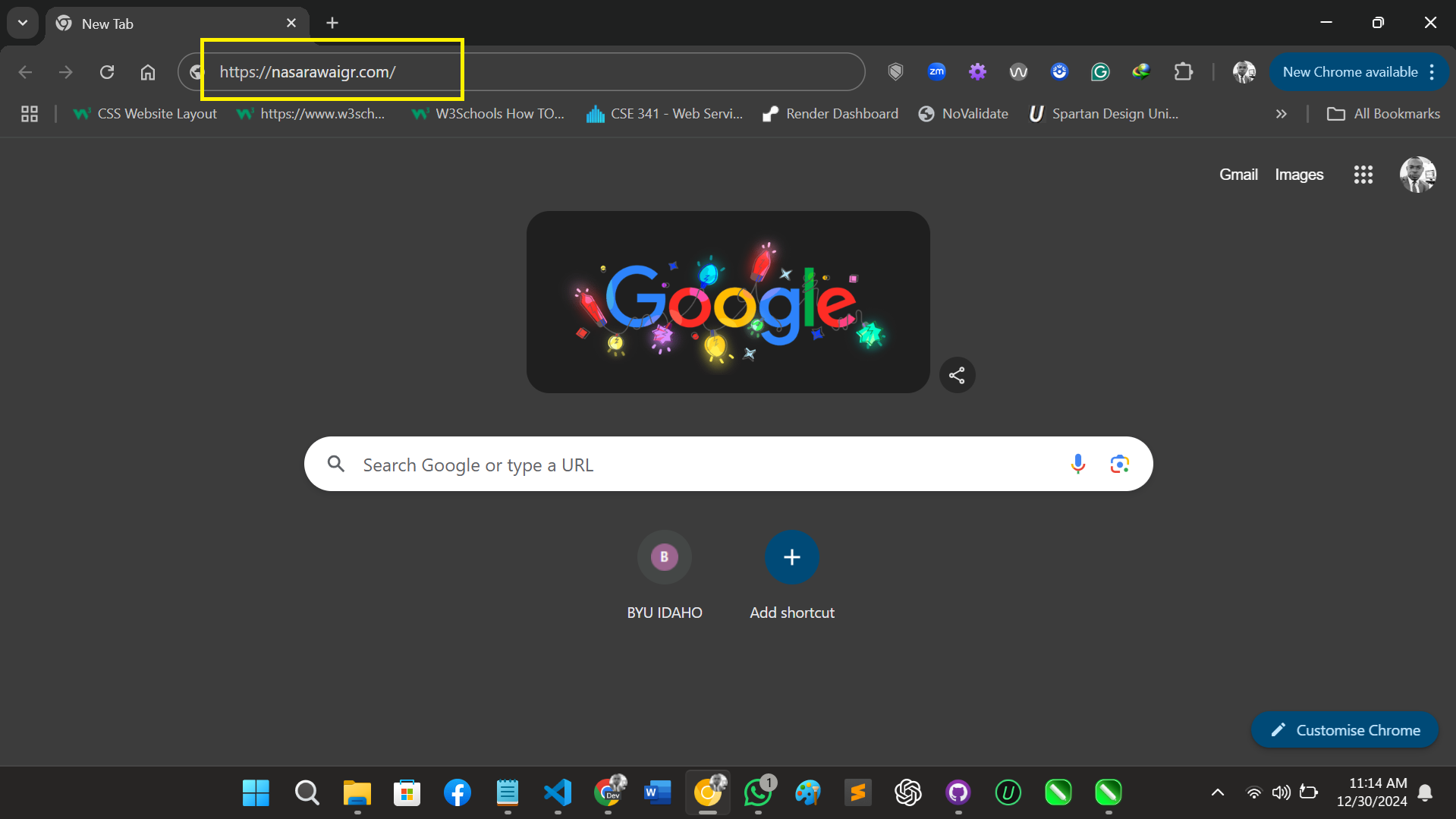
Task: Show more hidden bookmarks chevron
Action: pos(1281,114)
